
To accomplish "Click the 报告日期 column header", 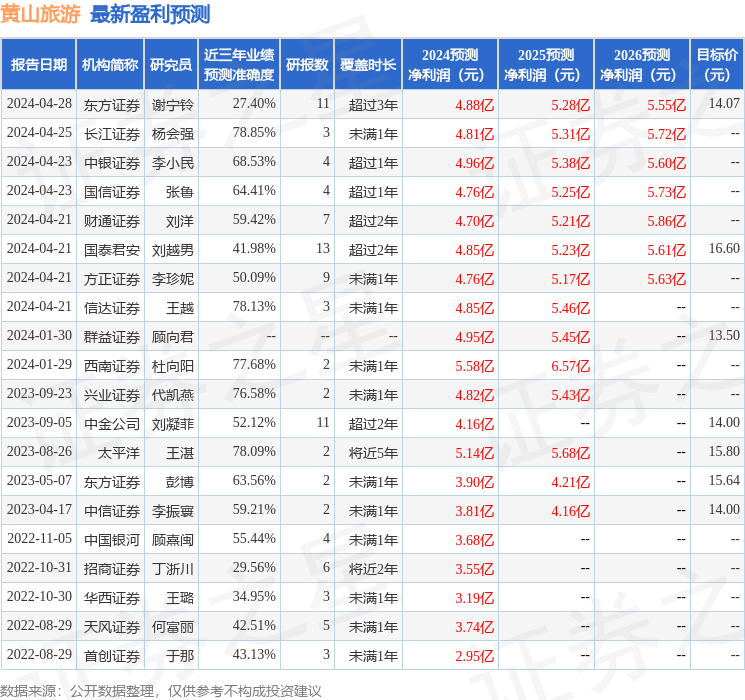I will pos(39,65).
